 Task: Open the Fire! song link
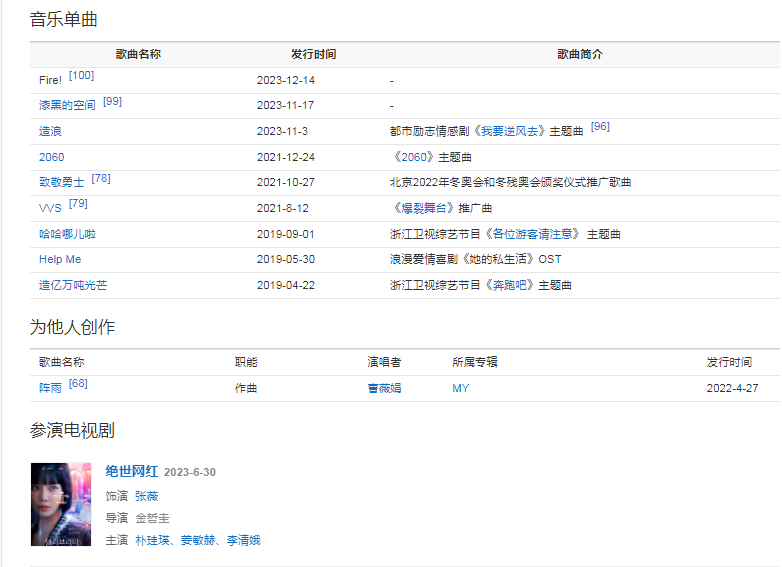(50, 80)
